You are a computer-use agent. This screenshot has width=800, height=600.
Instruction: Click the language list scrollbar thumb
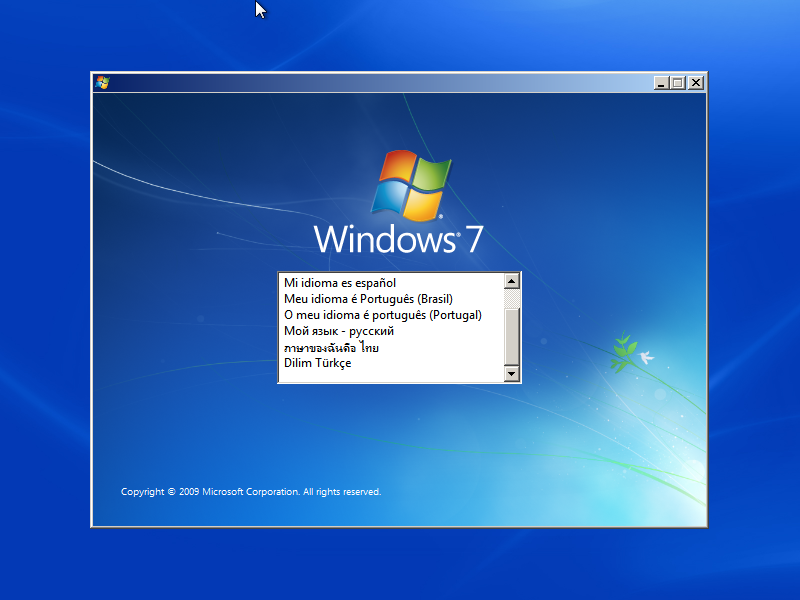click(x=511, y=337)
